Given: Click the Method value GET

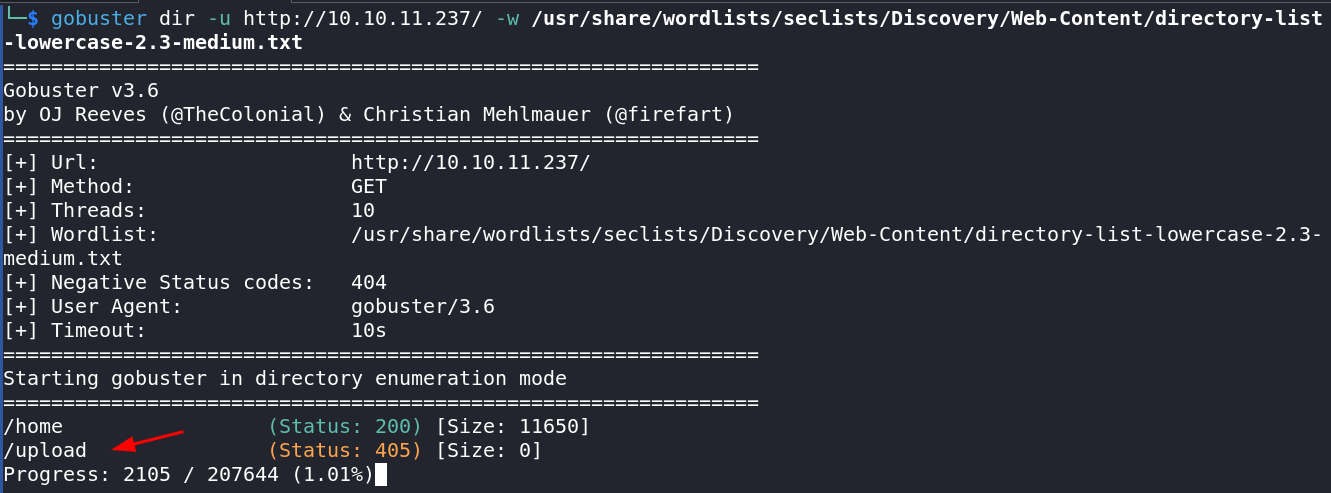Looking at the screenshot, I should point(369,187).
